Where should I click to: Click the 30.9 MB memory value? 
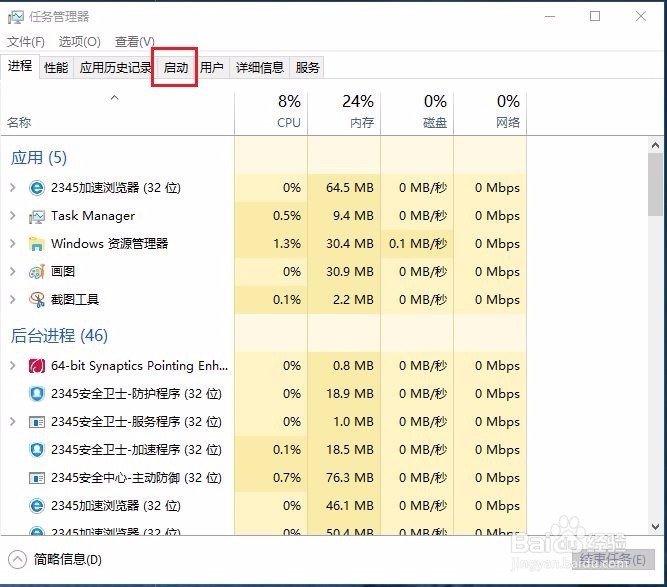350,271
